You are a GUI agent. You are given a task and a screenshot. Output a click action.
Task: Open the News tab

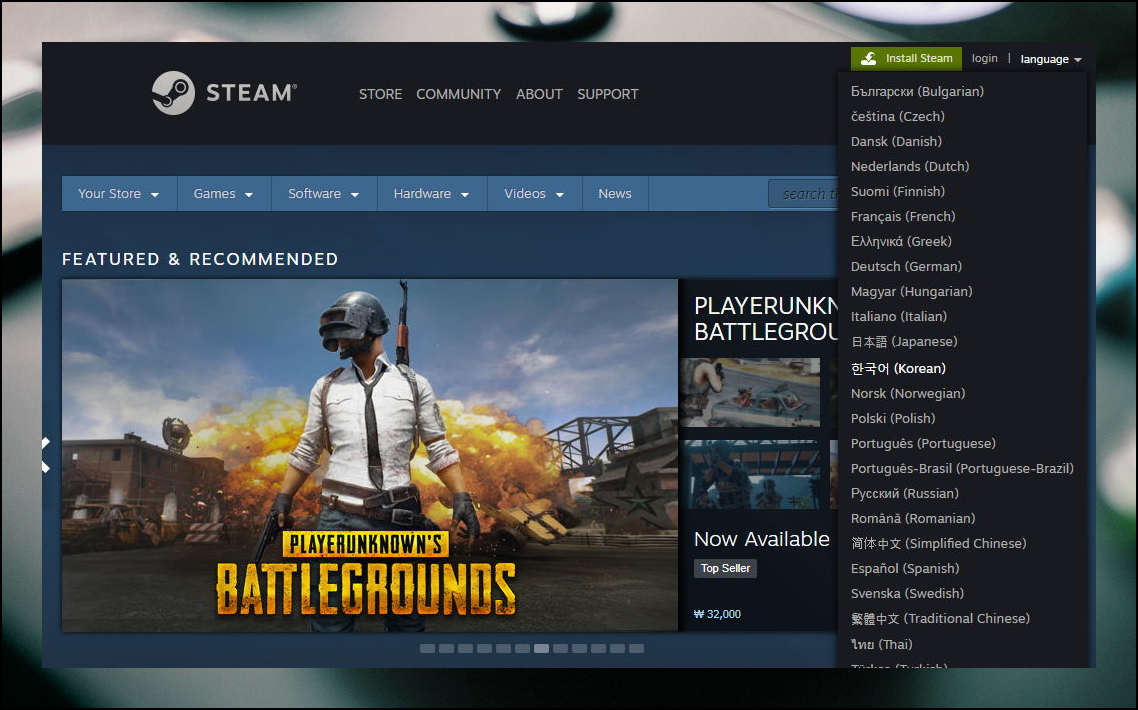pyautogui.click(x=615, y=194)
